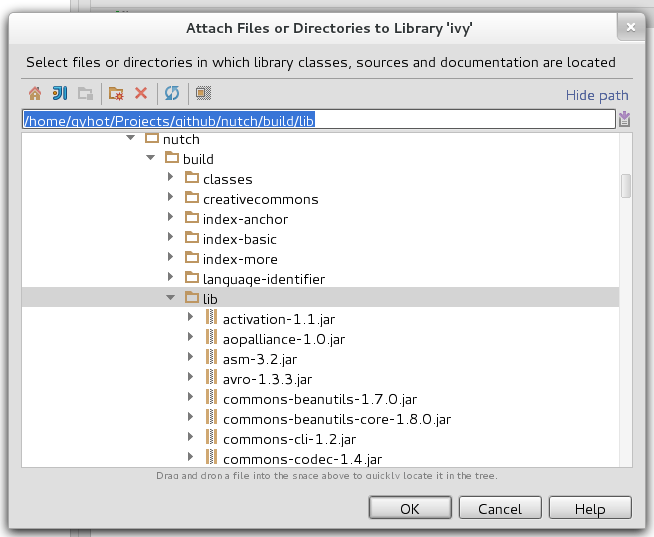This screenshot has height=537, width=654.
Task: Open the Help button
Action: coord(590,508)
